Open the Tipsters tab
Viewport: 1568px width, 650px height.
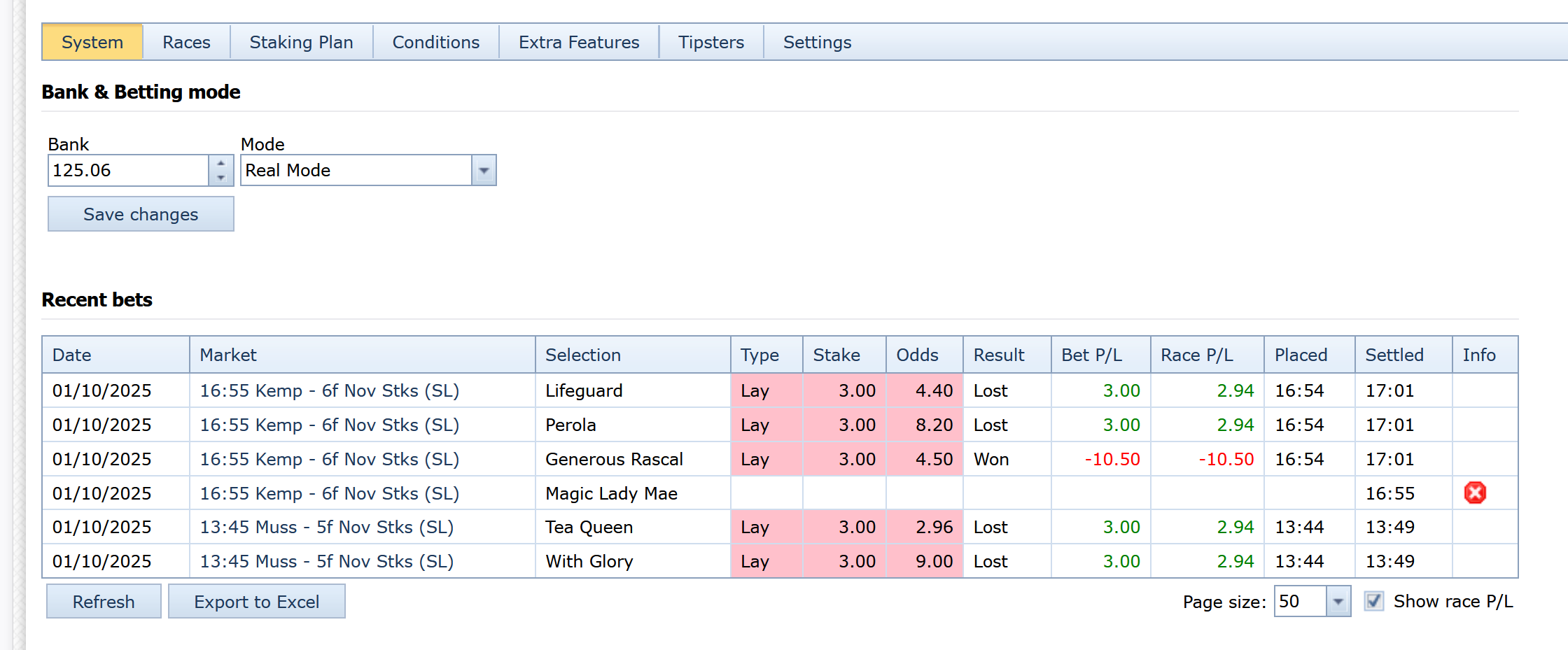tap(710, 43)
